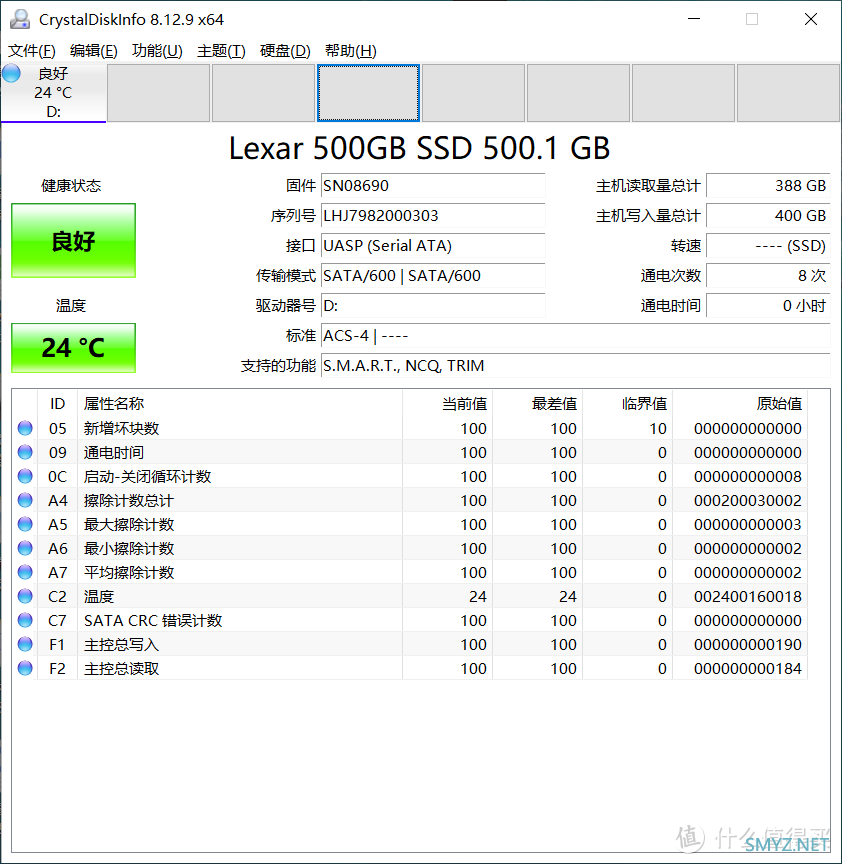Minimize the CrystalDiskInfo window
This screenshot has height=864, width=842.
(x=694, y=19)
